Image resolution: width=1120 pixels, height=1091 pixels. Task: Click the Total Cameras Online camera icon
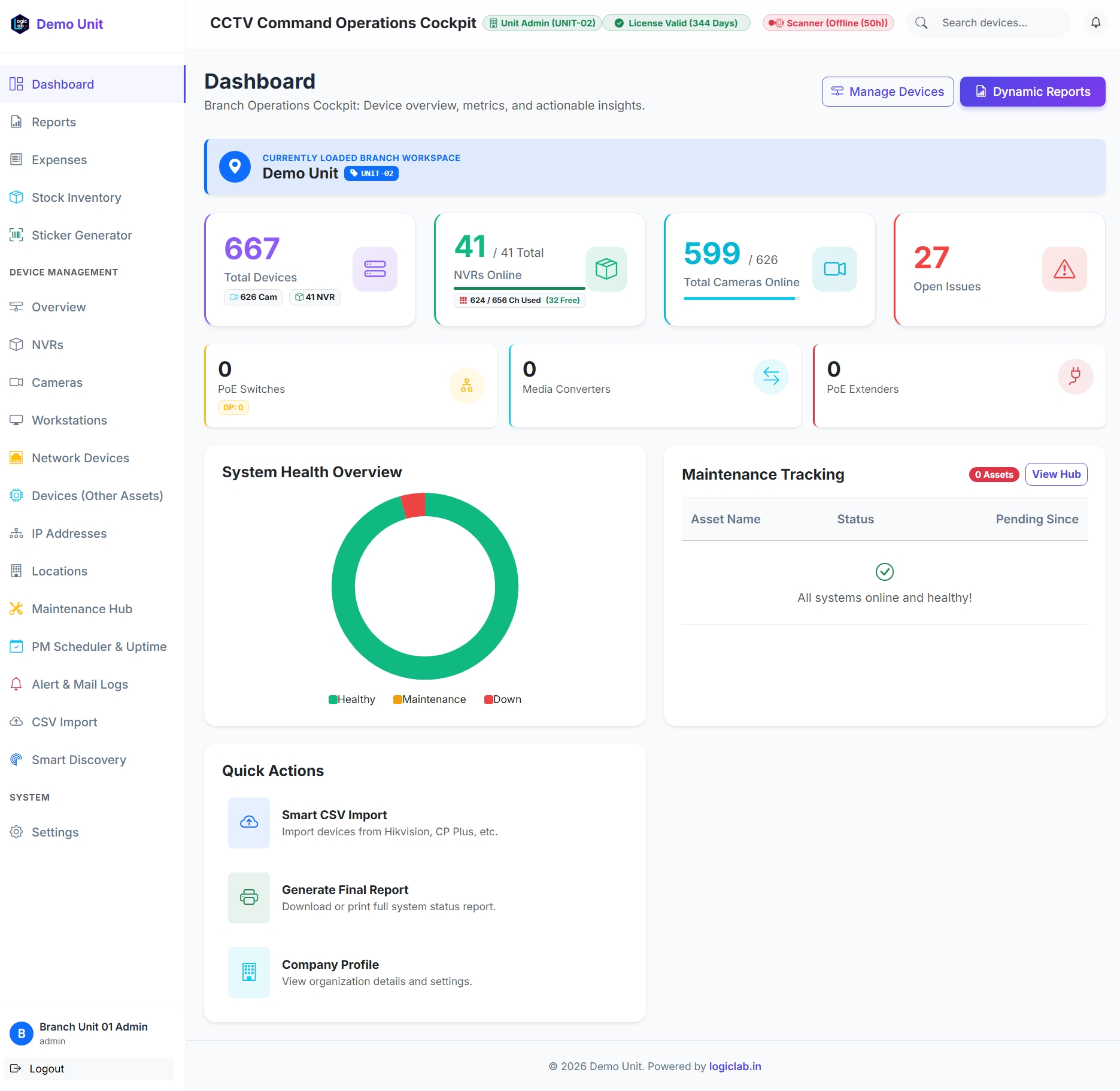click(x=834, y=269)
